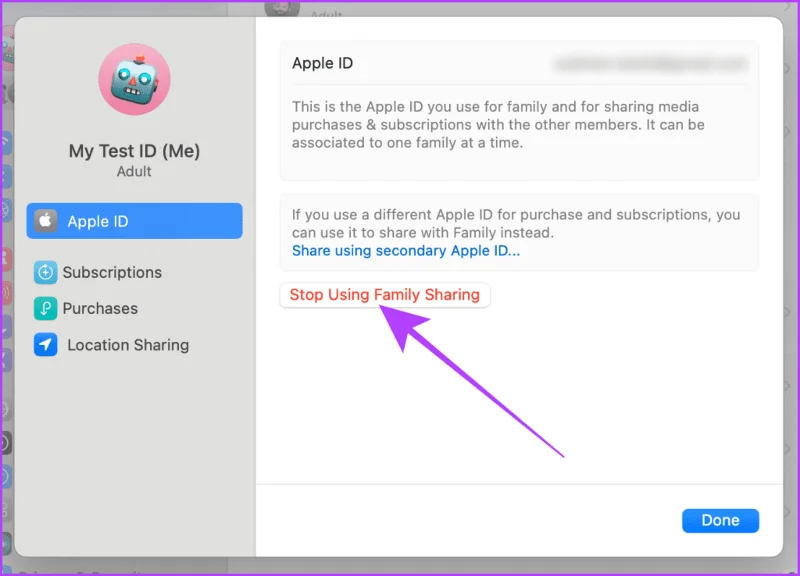Click the blue Location Sharing arrow icon
The height and width of the screenshot is (576, 800).
point(45,345)
